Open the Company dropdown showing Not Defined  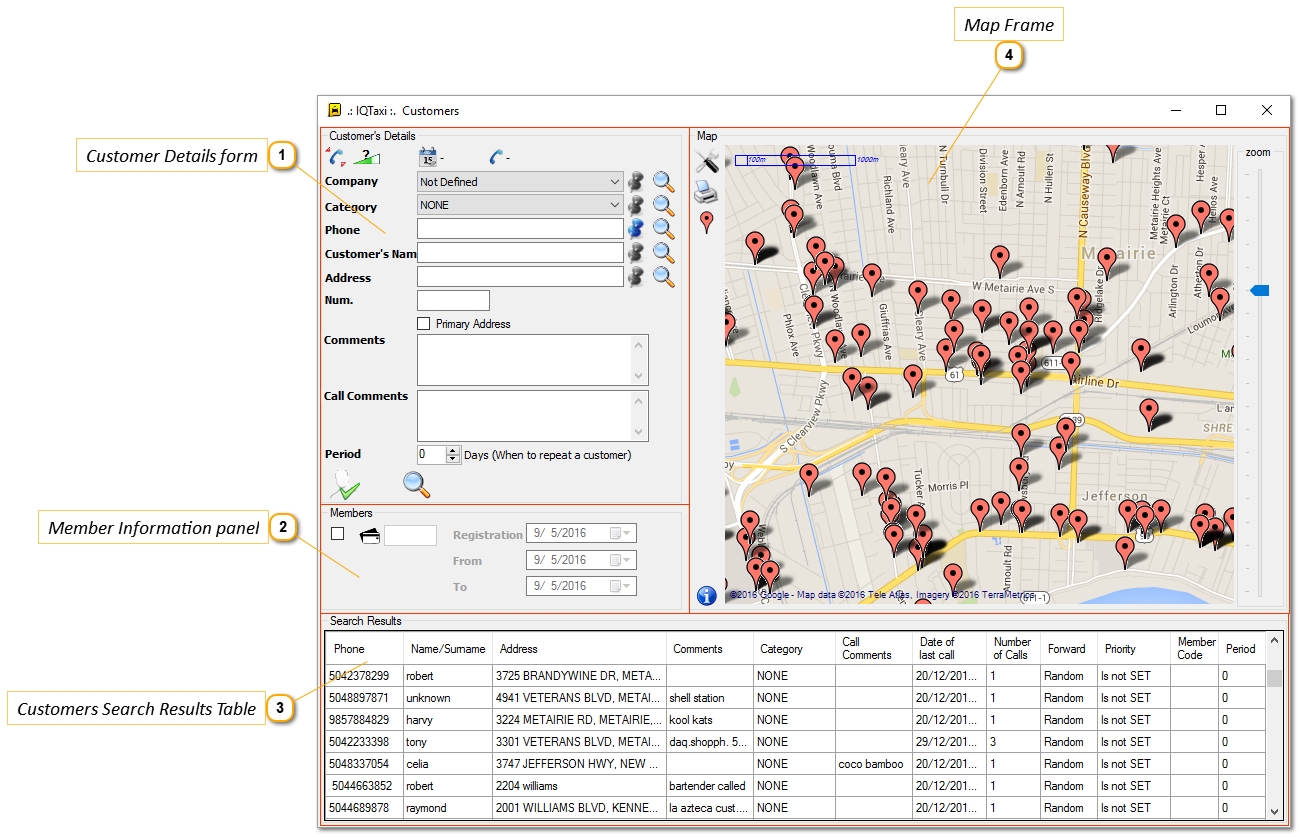click(521, 182)
